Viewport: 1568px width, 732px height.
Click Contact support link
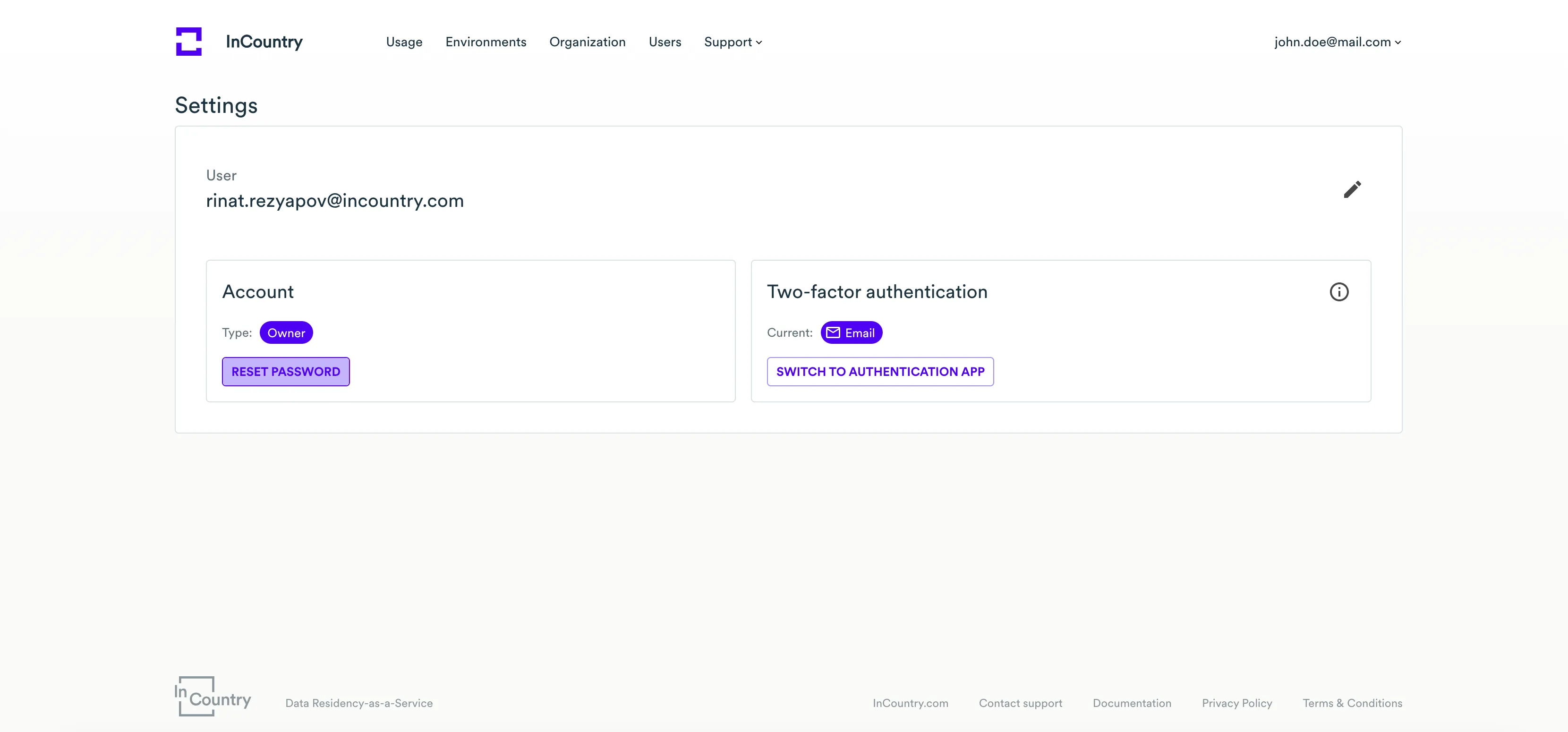click(1020, 703)
